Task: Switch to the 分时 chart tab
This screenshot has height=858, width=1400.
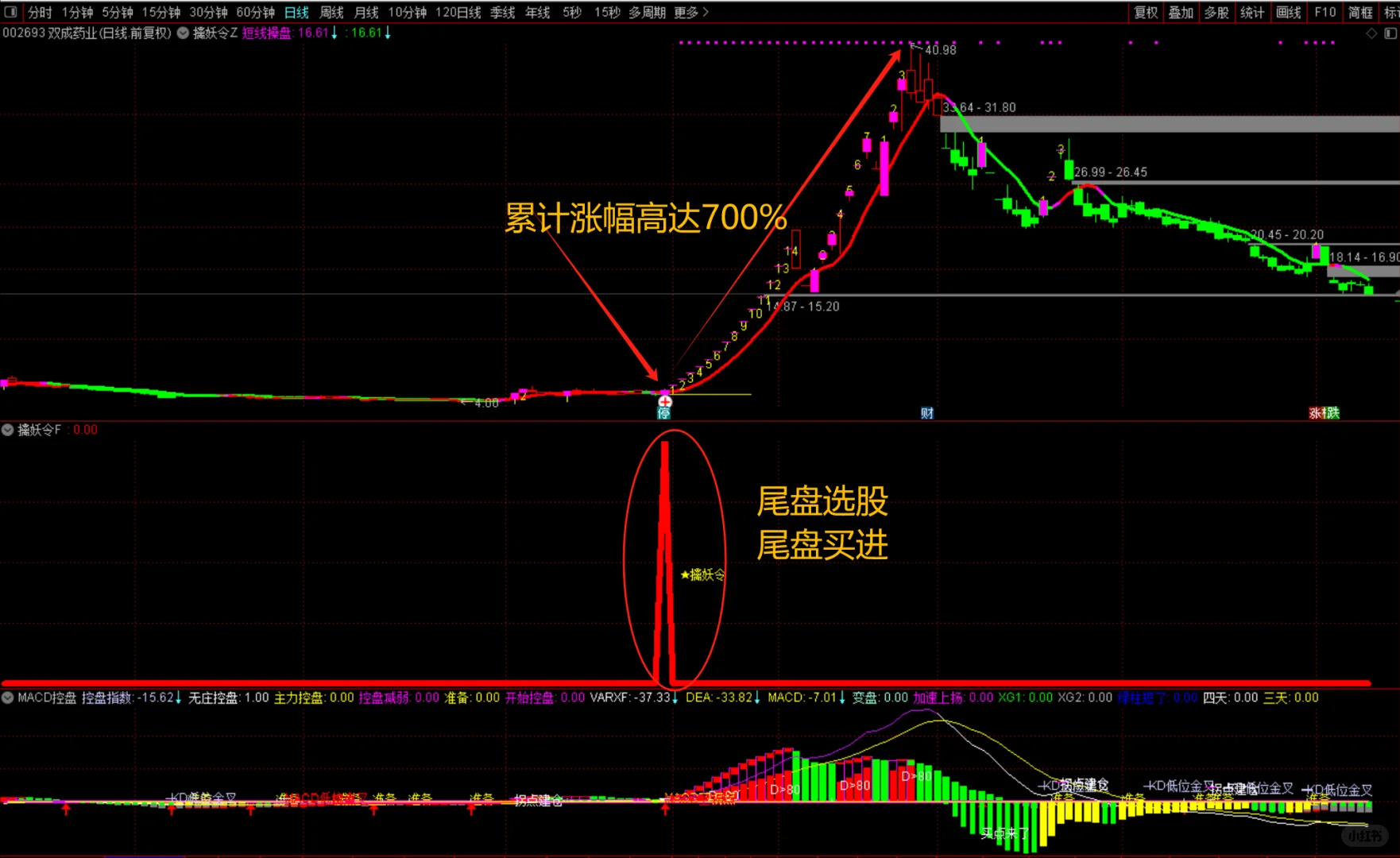Action: click(x=39, y=12)
